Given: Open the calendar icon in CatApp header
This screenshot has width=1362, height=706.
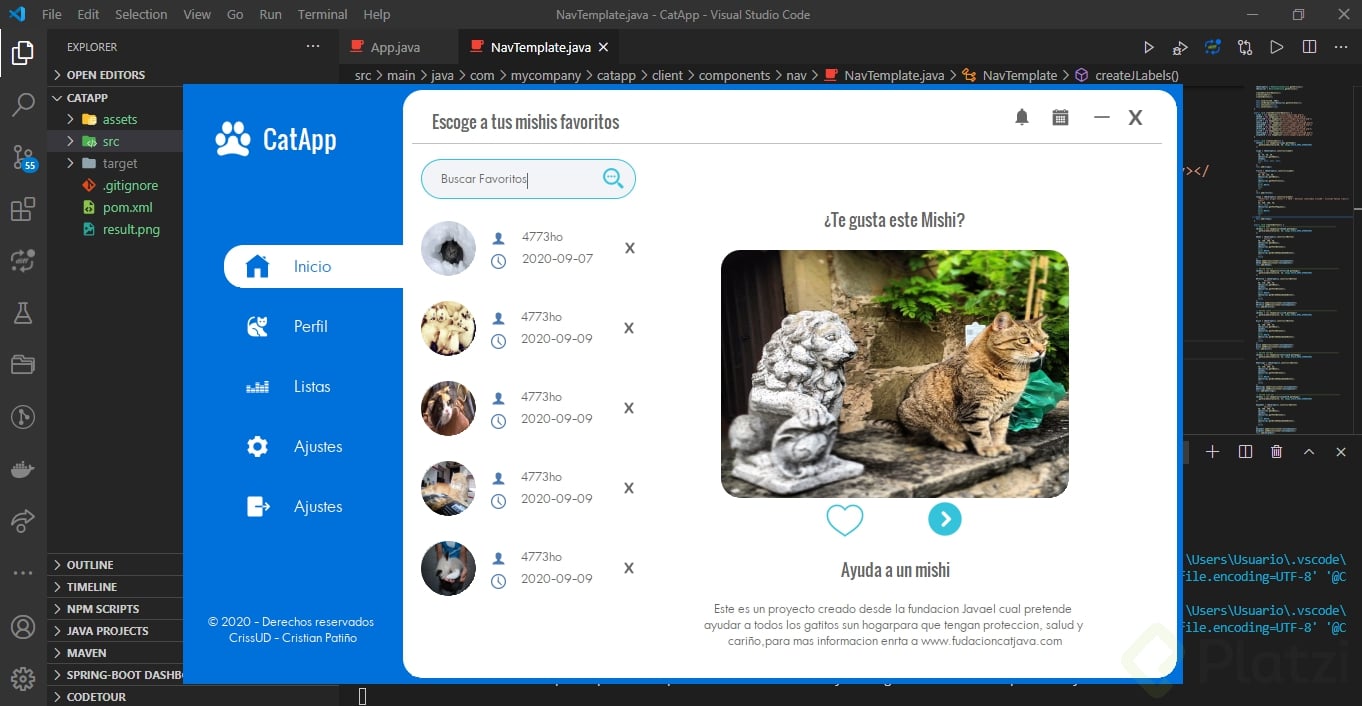Looking at the screenshot, I should pyautogui.click(x=1061, y=117).
